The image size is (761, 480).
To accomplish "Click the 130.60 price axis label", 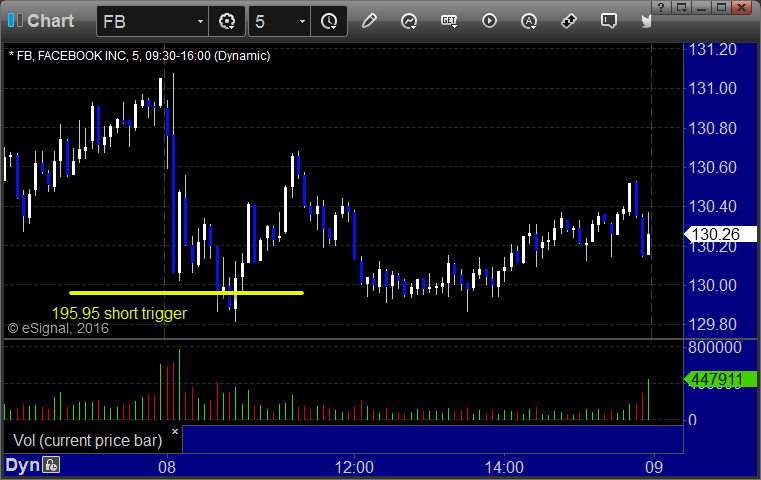I will pos(713,167).
